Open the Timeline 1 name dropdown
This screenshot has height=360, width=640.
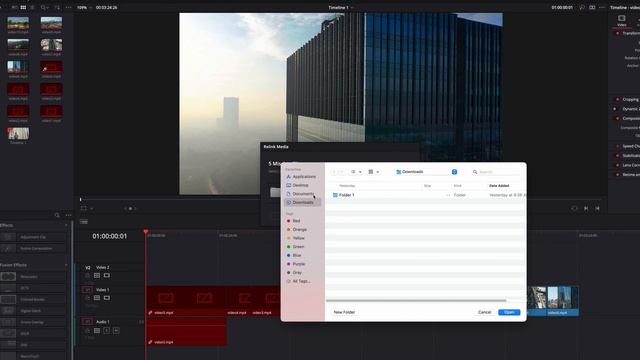pos(341,7)
